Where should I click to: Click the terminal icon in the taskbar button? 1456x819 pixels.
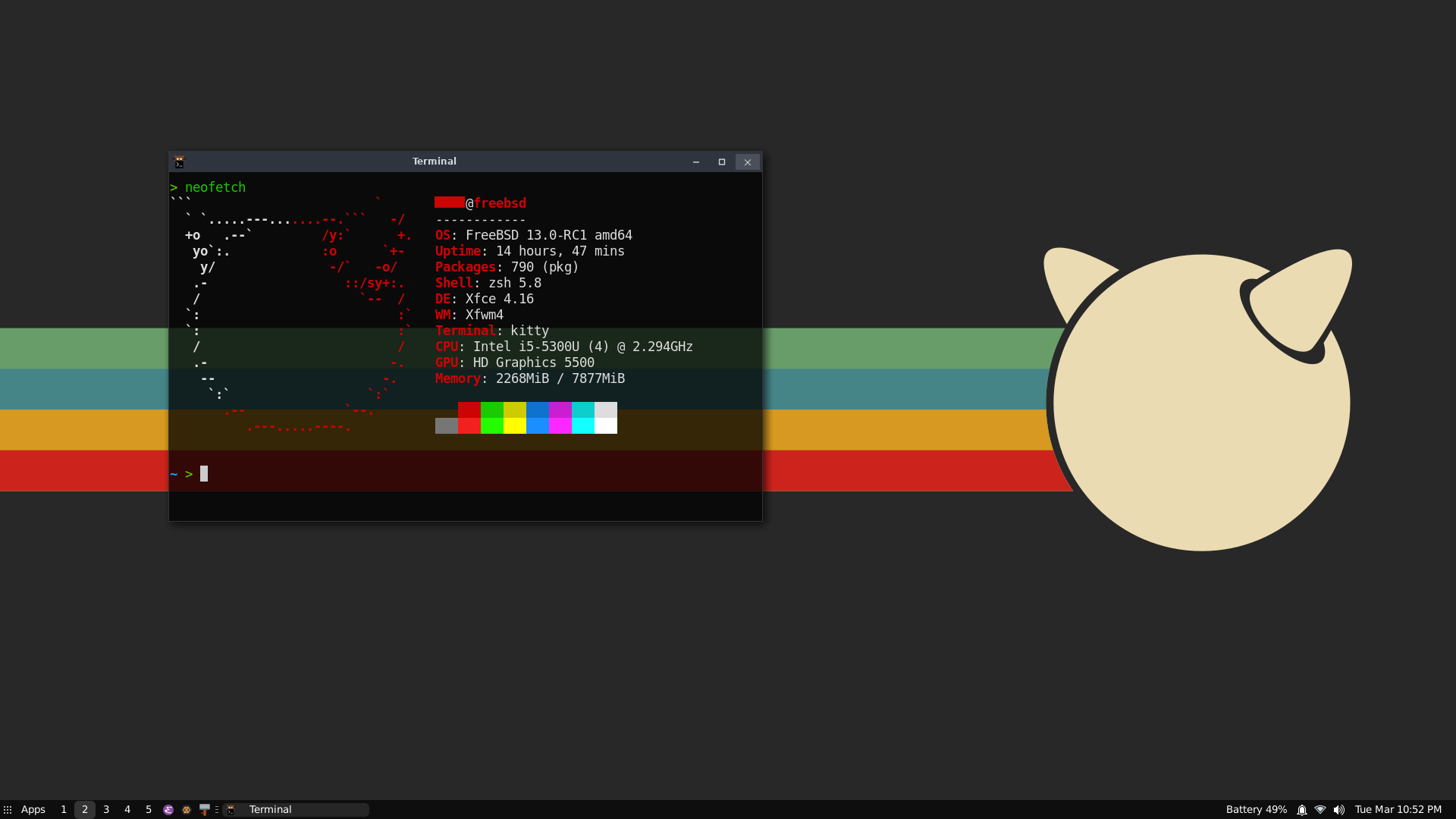coord(231,809)
